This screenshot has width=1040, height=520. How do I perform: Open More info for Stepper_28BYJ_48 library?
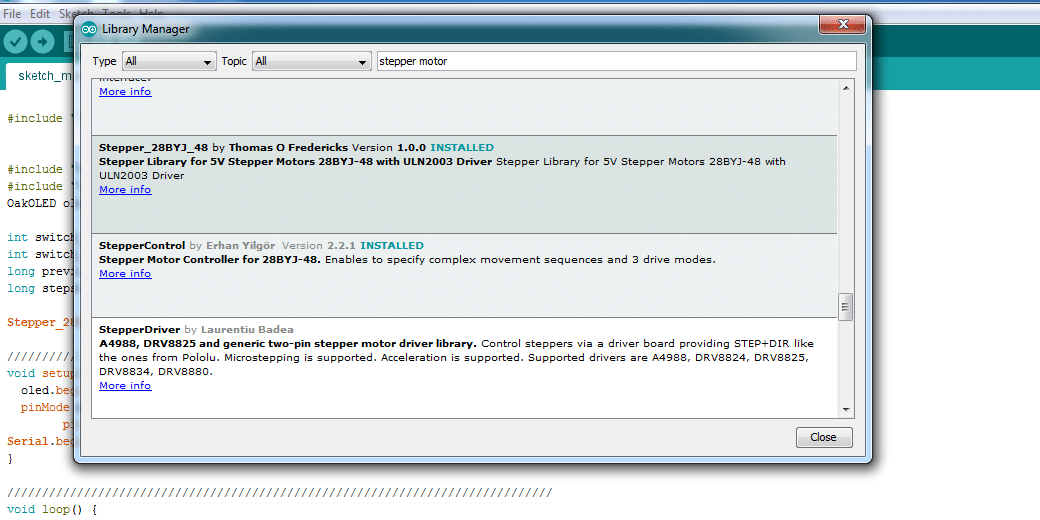tap(125, 190)
